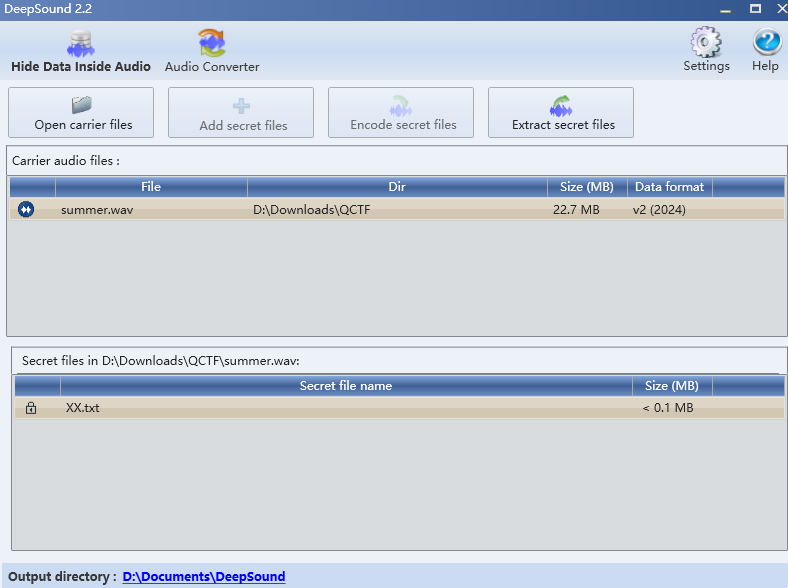Click Add secret files button
Viewport: 788px width, 588px height.
click(241, 113)
